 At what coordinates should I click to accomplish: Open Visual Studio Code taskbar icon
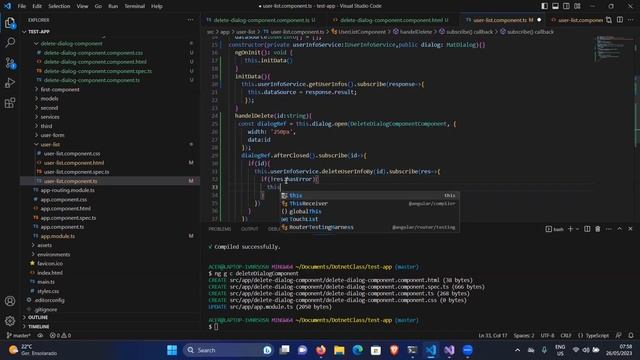pos(431,350)
